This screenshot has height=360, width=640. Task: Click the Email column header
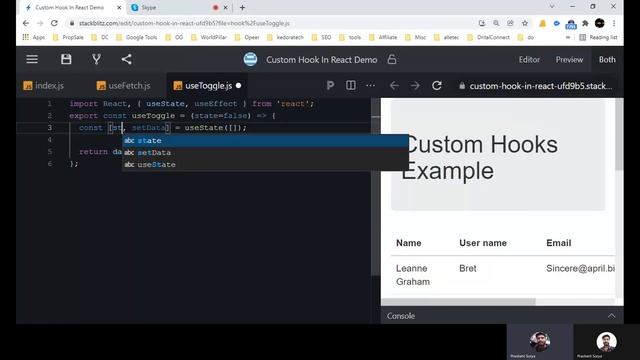[558, 243]
